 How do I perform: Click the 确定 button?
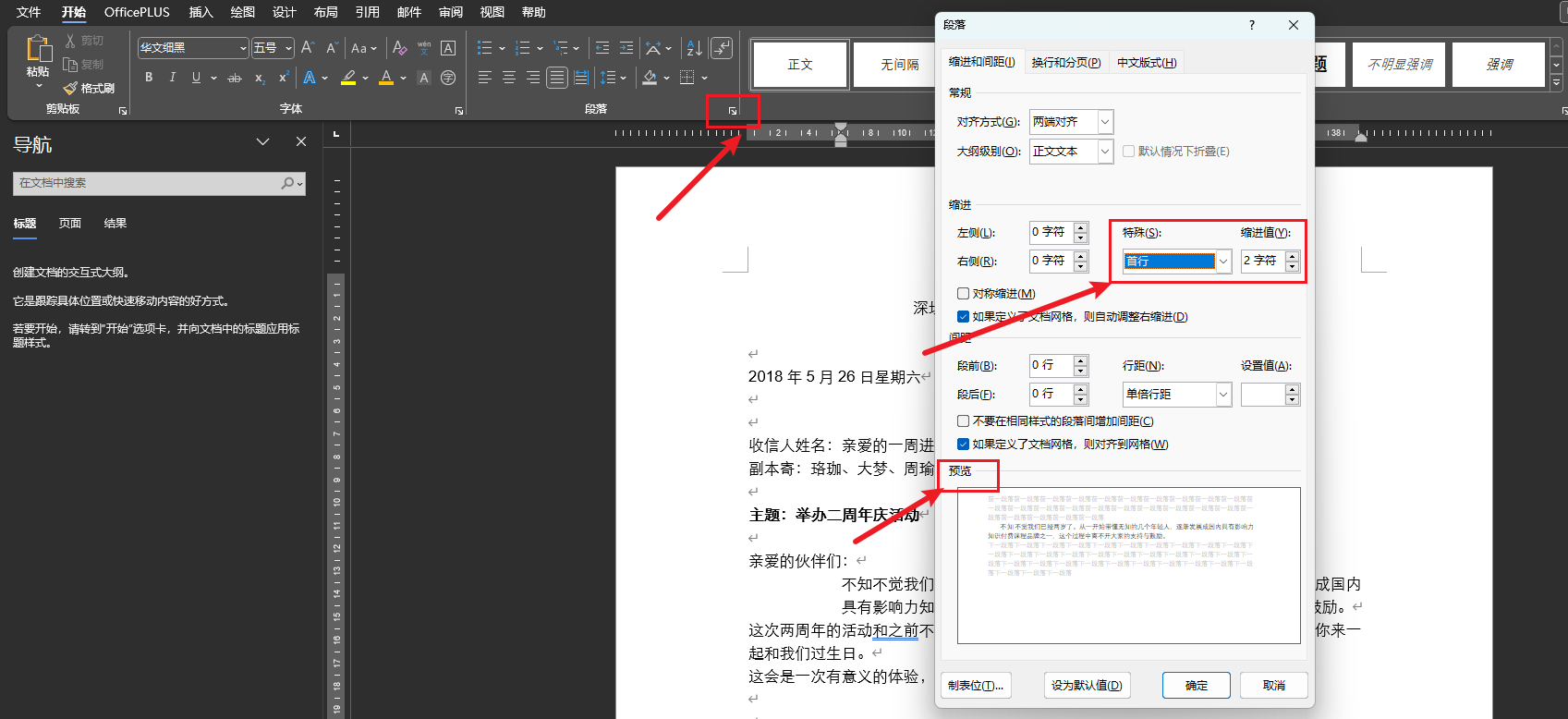coord(1197,685)
